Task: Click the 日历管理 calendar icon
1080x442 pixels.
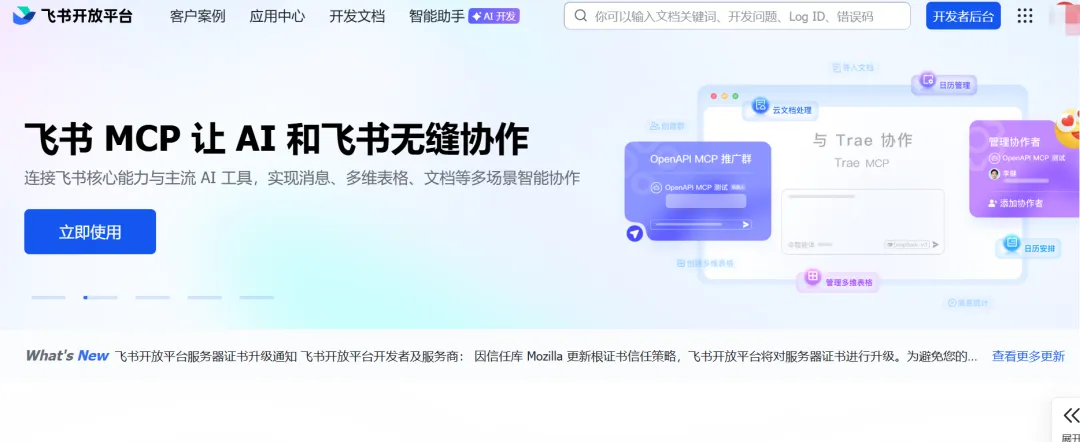Action: 928,80
